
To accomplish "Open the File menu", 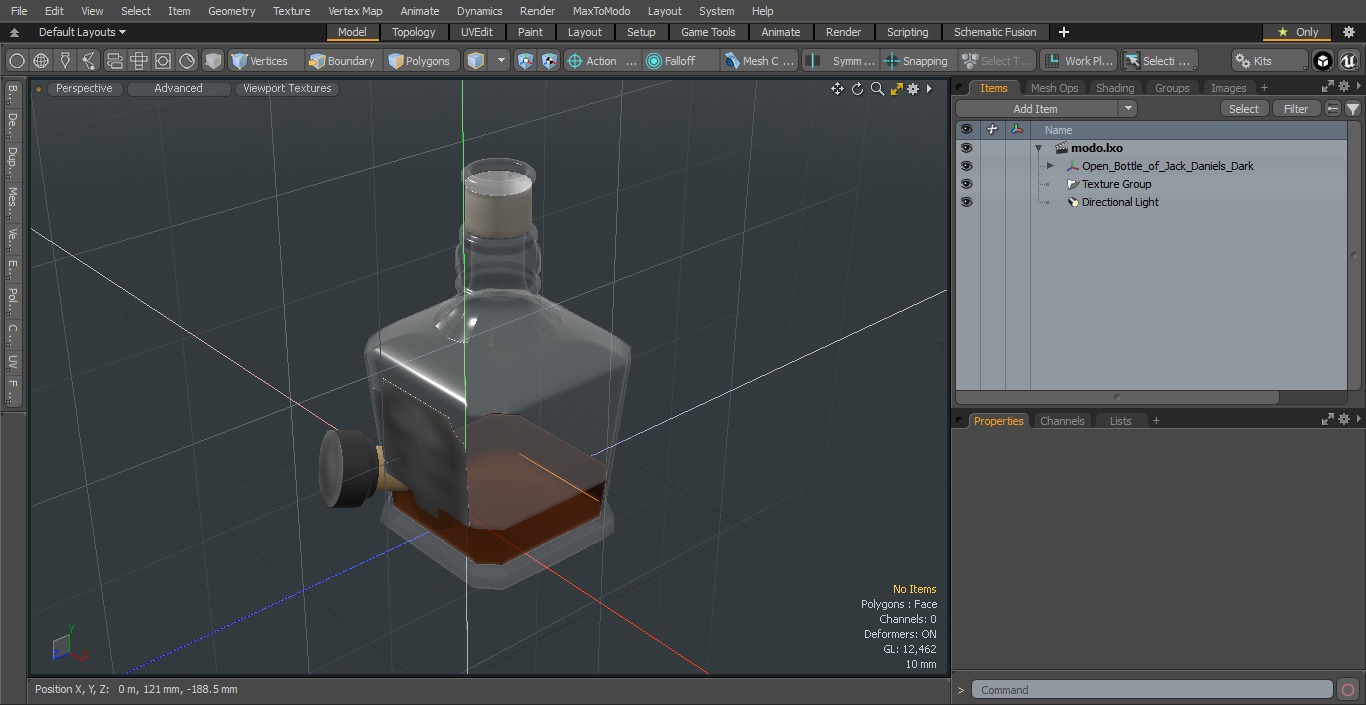I will (x=19, y=11).
